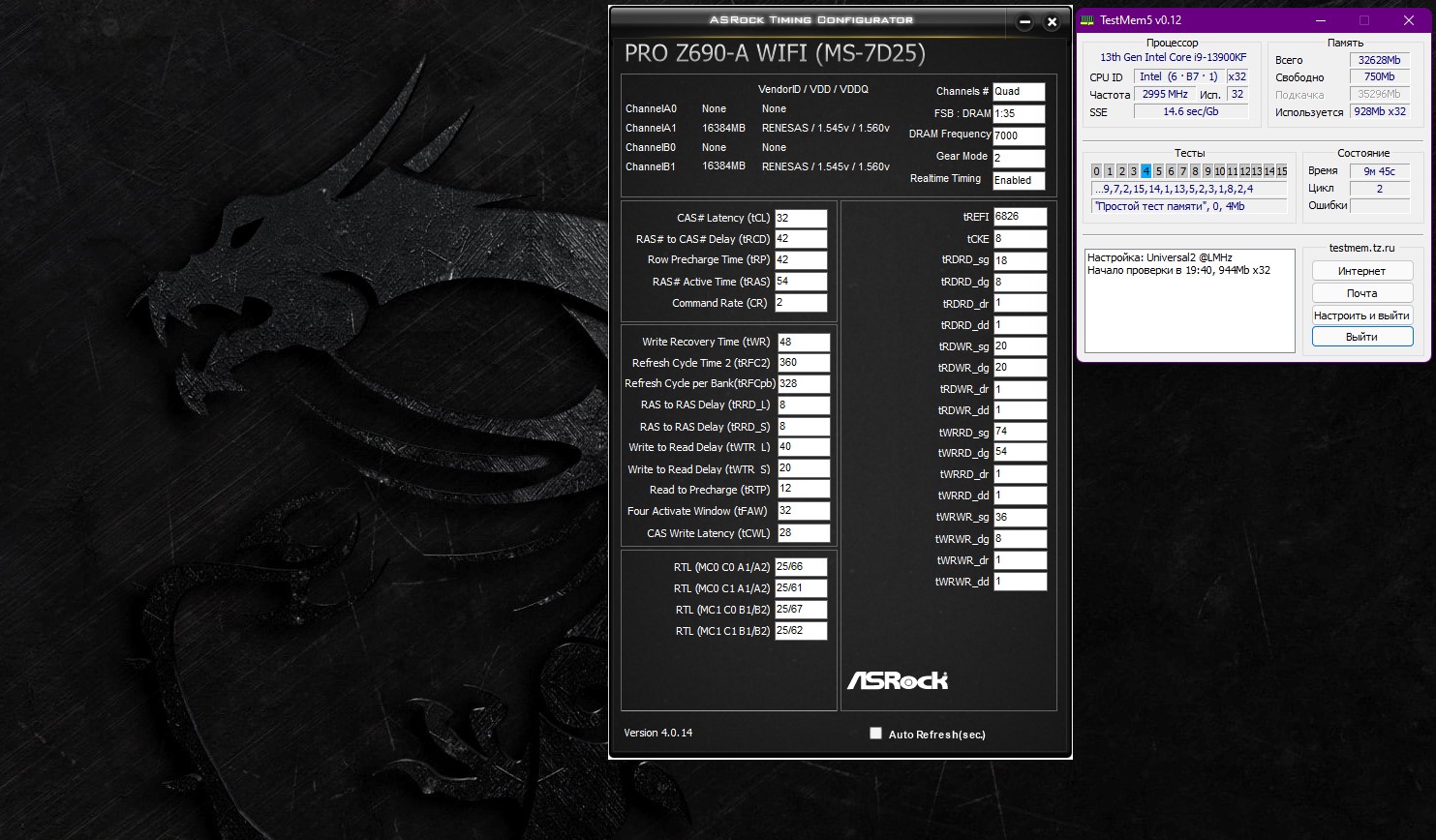Focus the CAS Write Latency (tCWL) field
This screenshot has height=840, width=1436.
(x=804, y=533)
